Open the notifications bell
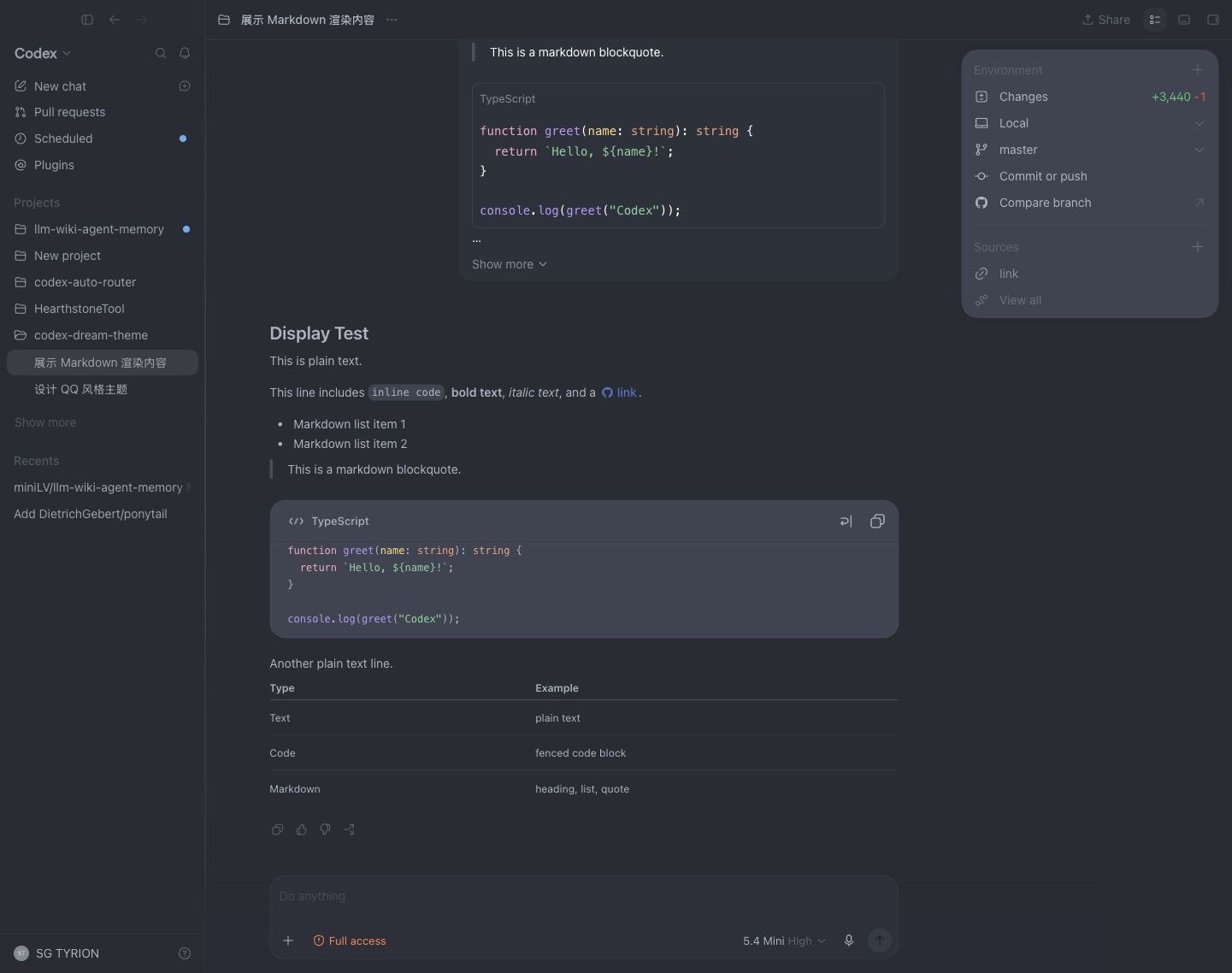 185,53
